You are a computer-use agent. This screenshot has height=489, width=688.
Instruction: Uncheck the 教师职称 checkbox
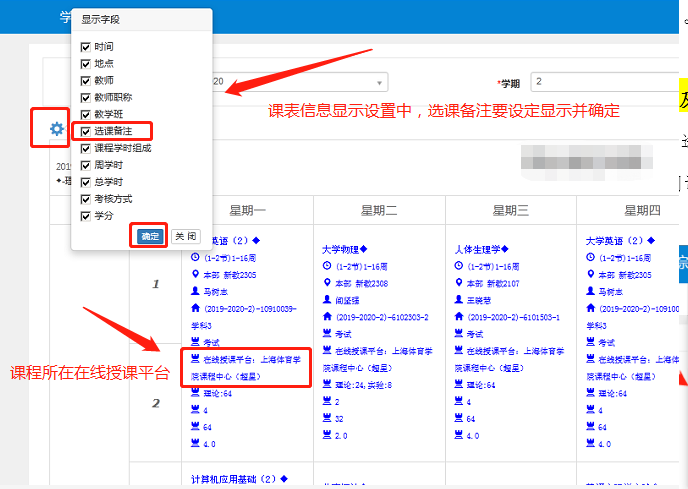pos(86,97)
